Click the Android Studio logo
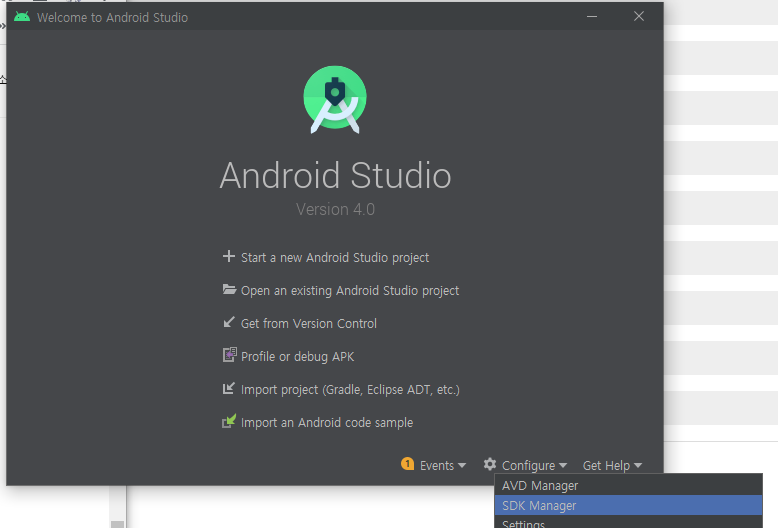The height and width of the screenshot is (528, 778). click(x=335, y=100)
